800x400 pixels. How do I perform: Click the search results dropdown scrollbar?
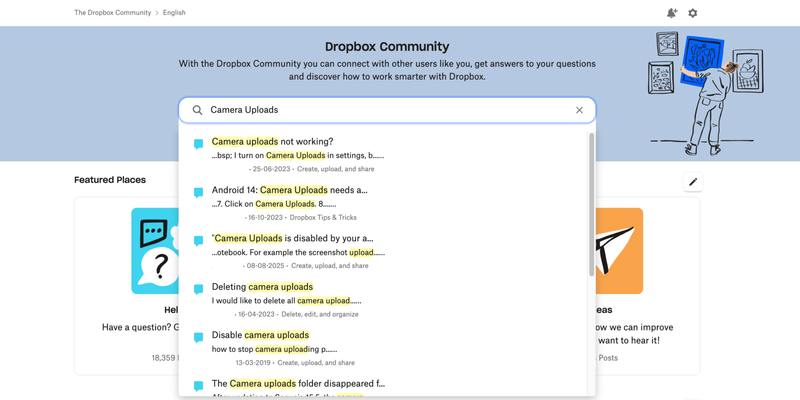tap(591, 205)
